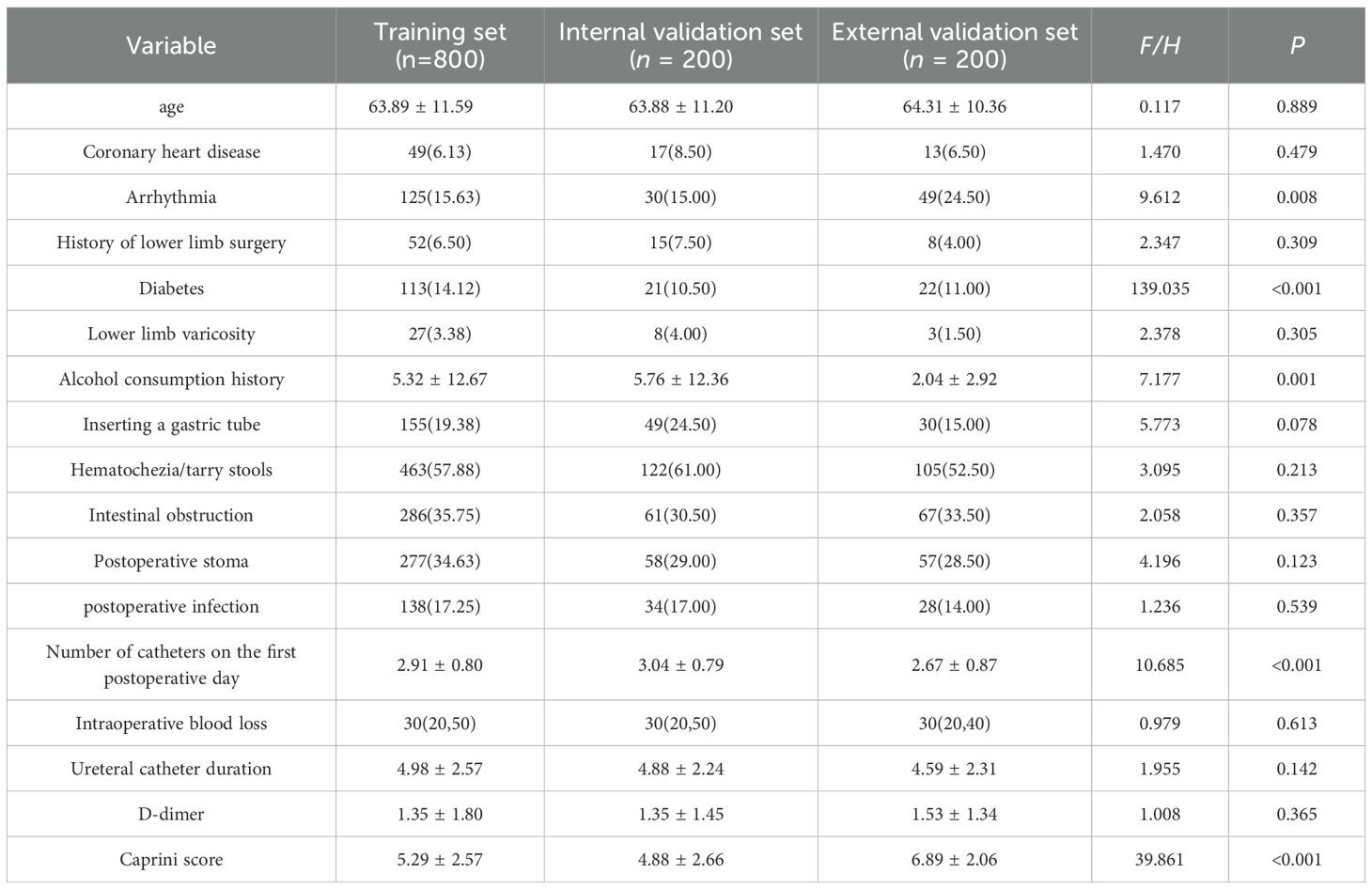
Task: Select the Ureteral catheter duration label
Action: coord(171,769)
